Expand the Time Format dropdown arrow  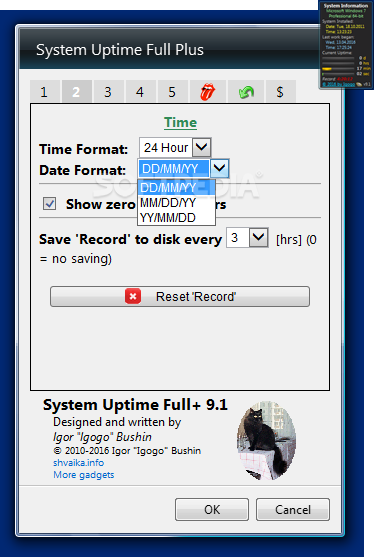[x=201, y=147]
